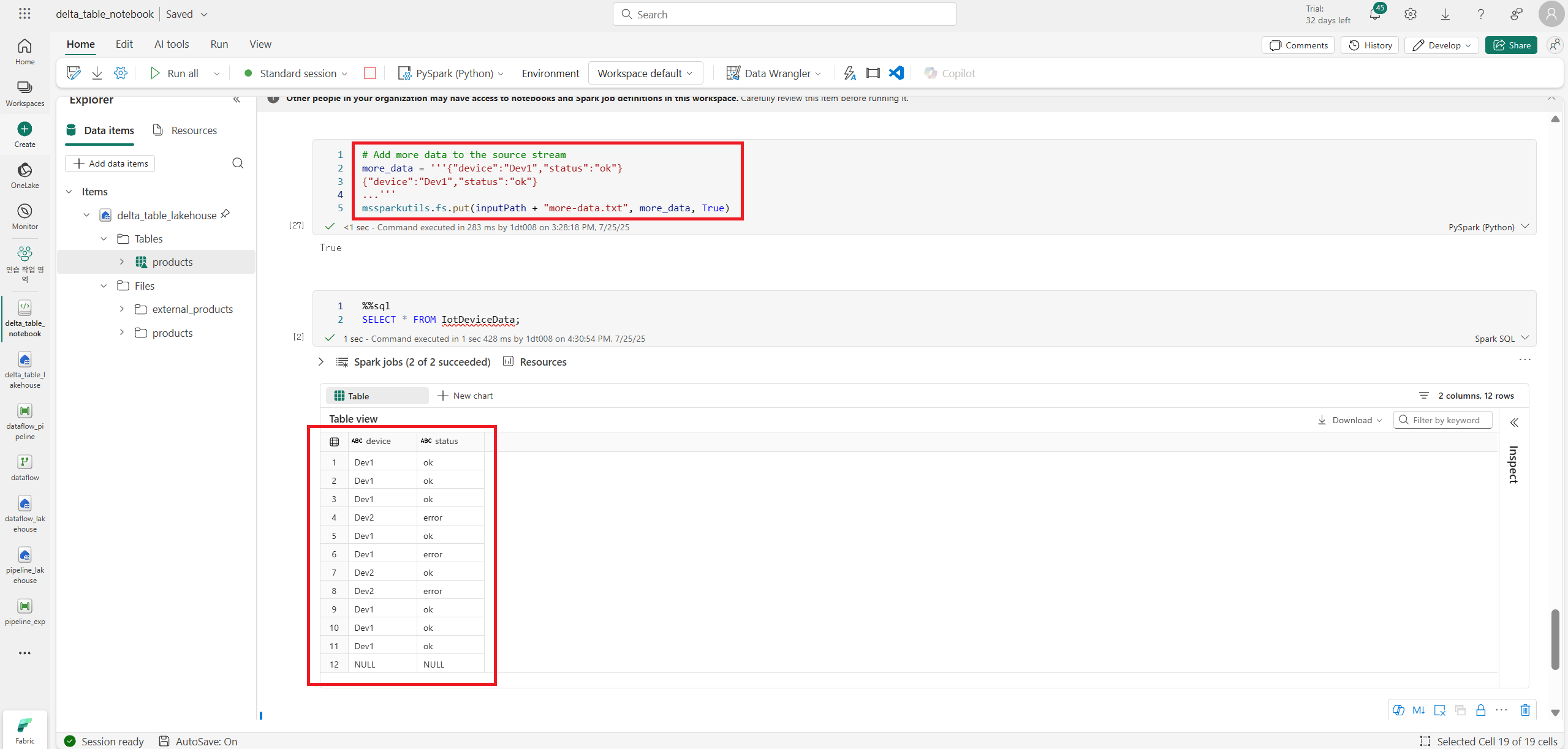Open the notifications bell
Screen dimensions: 1568x749
pos(1374,14)
